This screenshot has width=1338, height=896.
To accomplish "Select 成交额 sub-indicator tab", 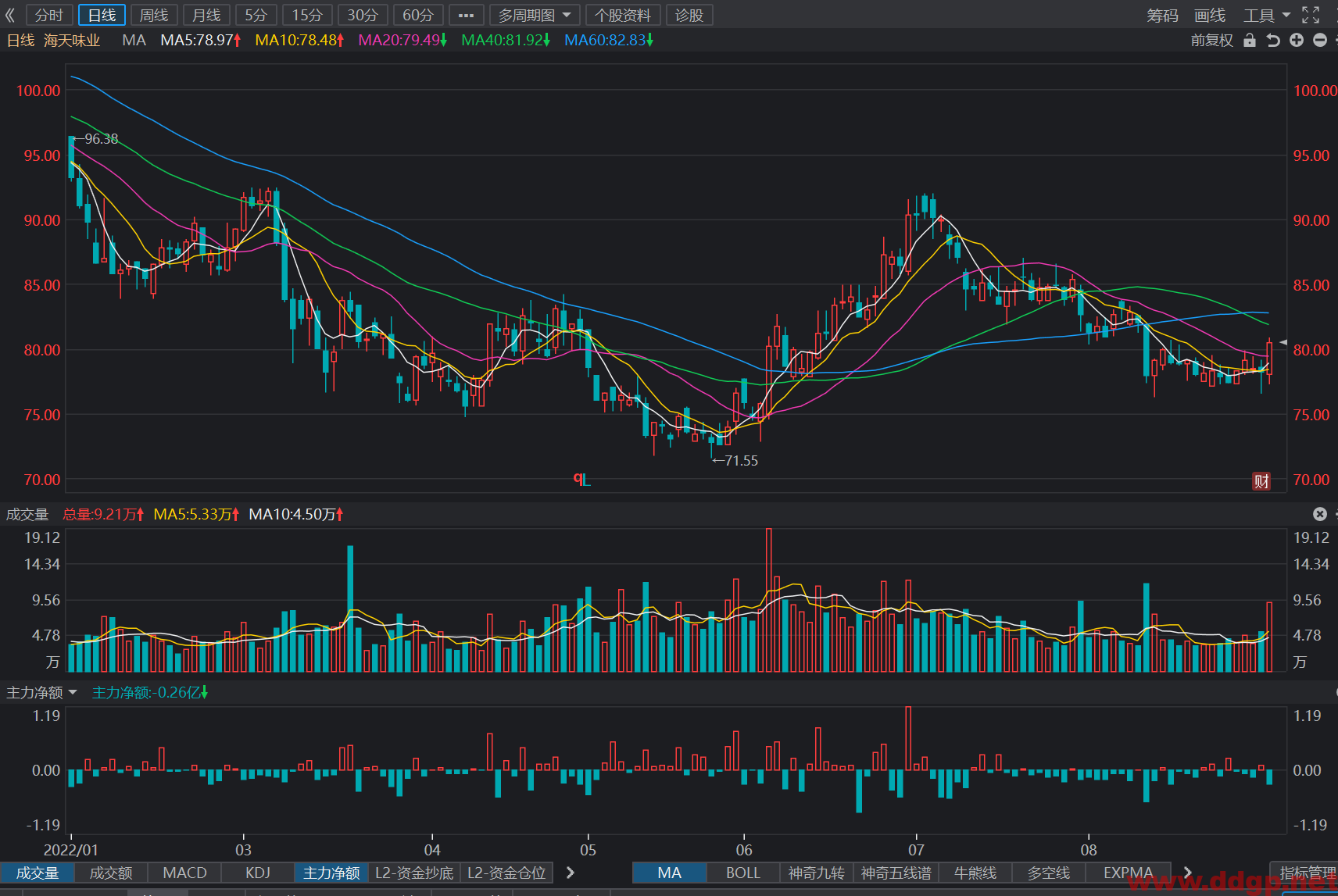I will 111,873.
